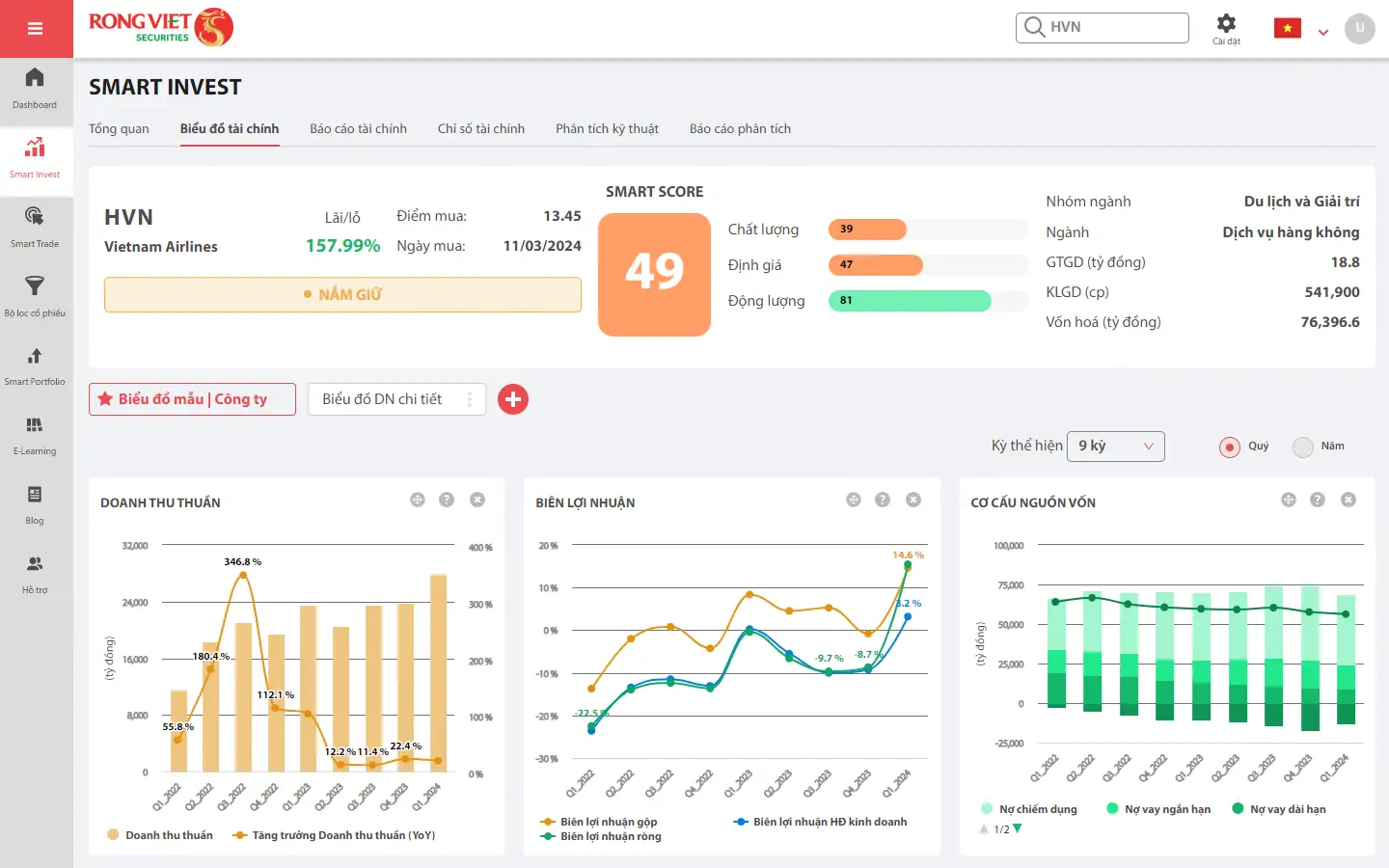Select the Năm radio button
Viewport: 1389px width, 868px height.
(1303, 447)
